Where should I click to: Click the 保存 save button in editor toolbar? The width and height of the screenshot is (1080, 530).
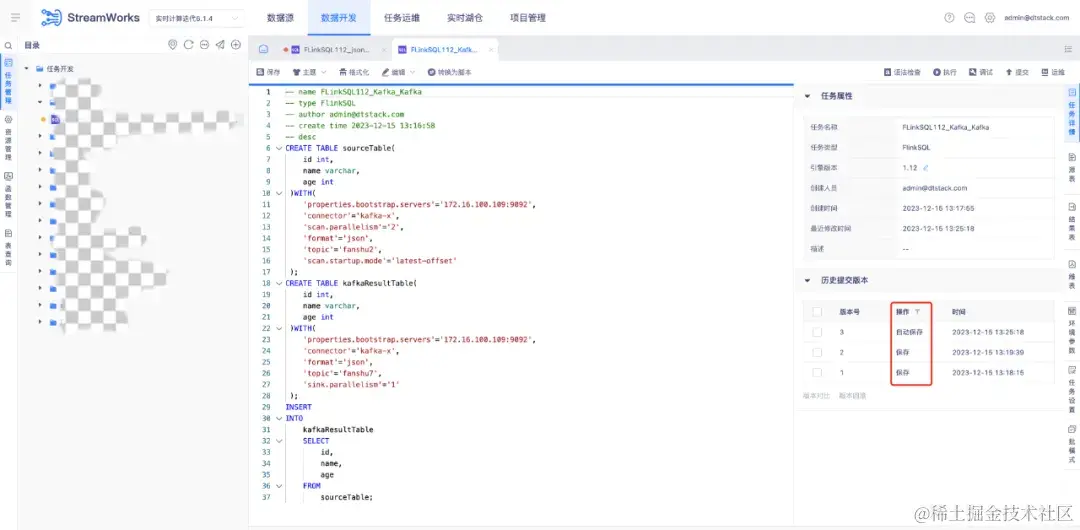[x=269, y=72]
